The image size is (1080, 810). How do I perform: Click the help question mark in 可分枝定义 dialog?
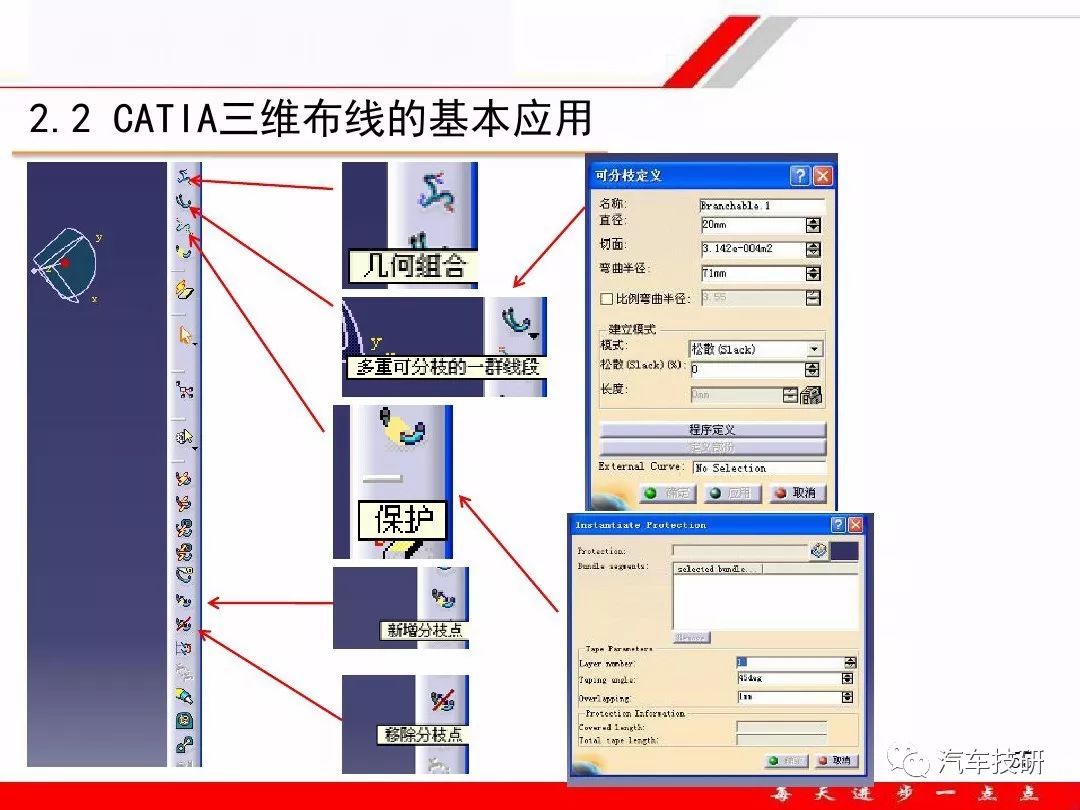tap(800, 176)
